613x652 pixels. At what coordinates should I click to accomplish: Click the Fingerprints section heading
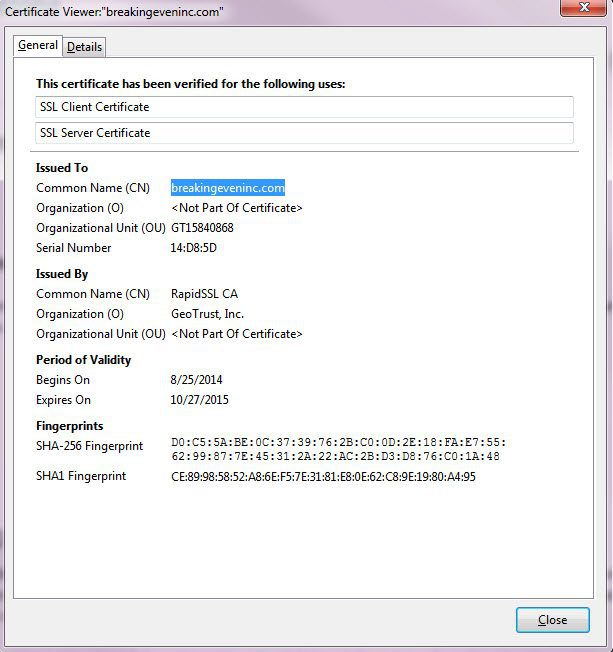[69, 426]
